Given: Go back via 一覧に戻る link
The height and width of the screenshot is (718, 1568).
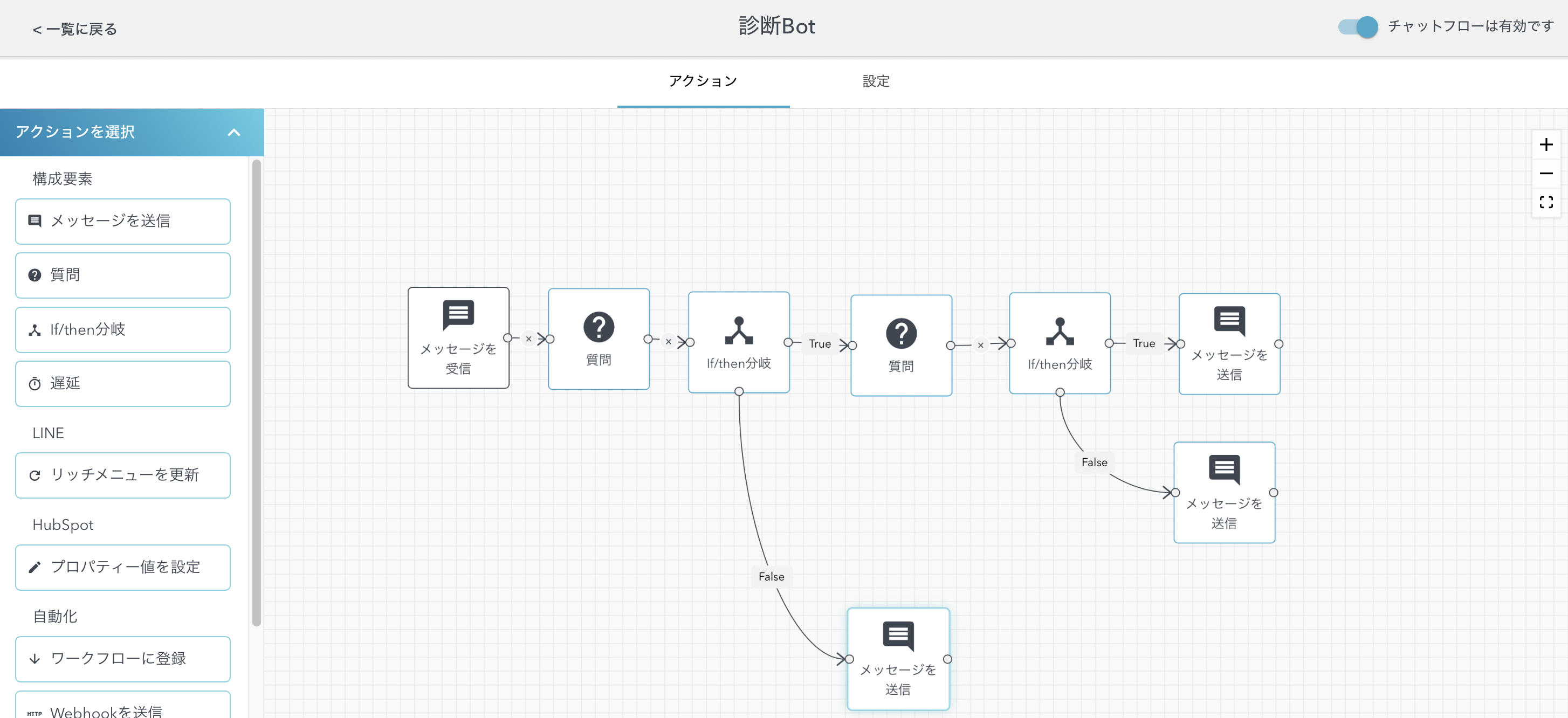Looking at the screenshot, I should click(74, 29).
